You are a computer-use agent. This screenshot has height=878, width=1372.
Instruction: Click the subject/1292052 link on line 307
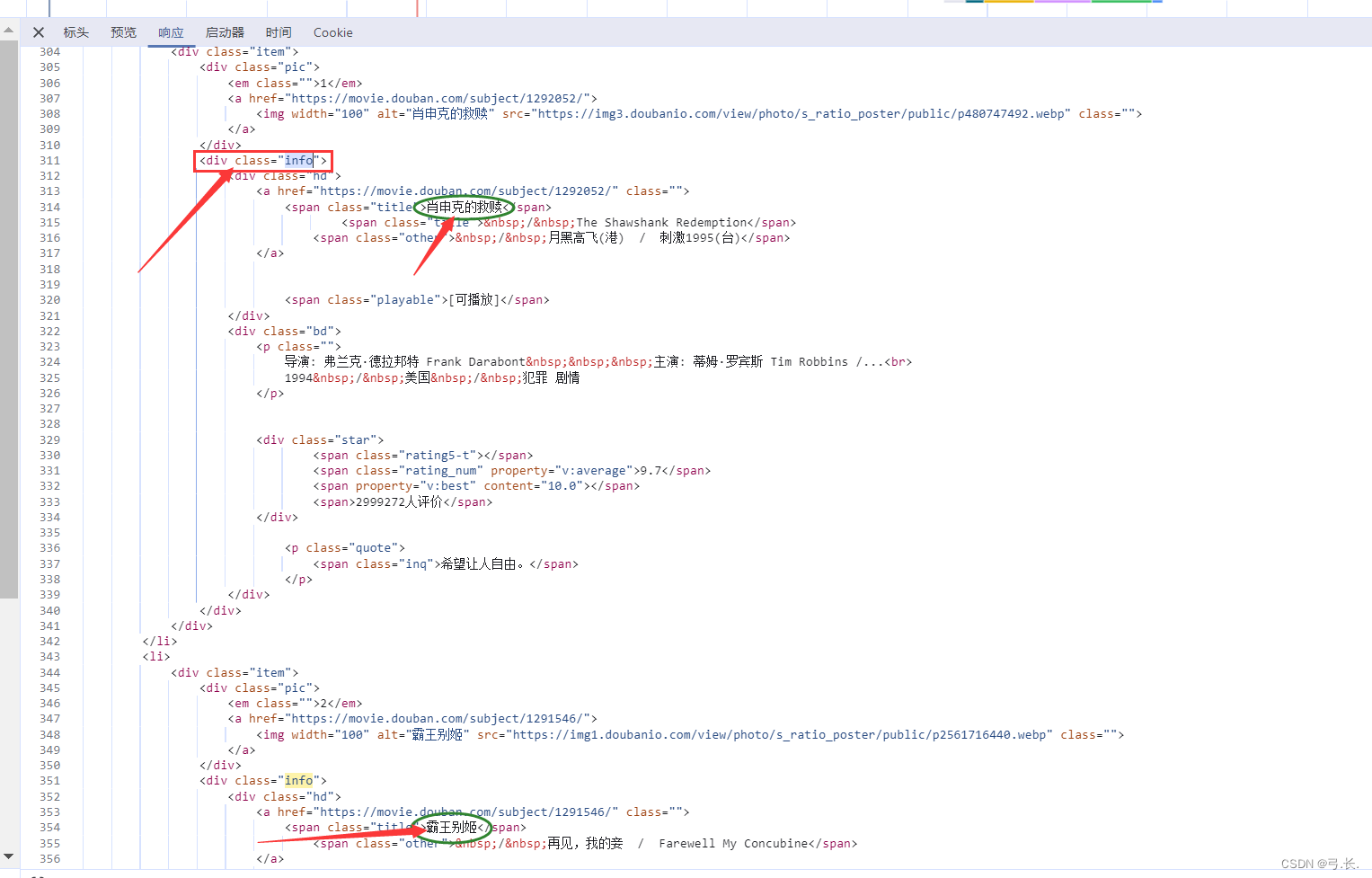click(x=438, y=99)
